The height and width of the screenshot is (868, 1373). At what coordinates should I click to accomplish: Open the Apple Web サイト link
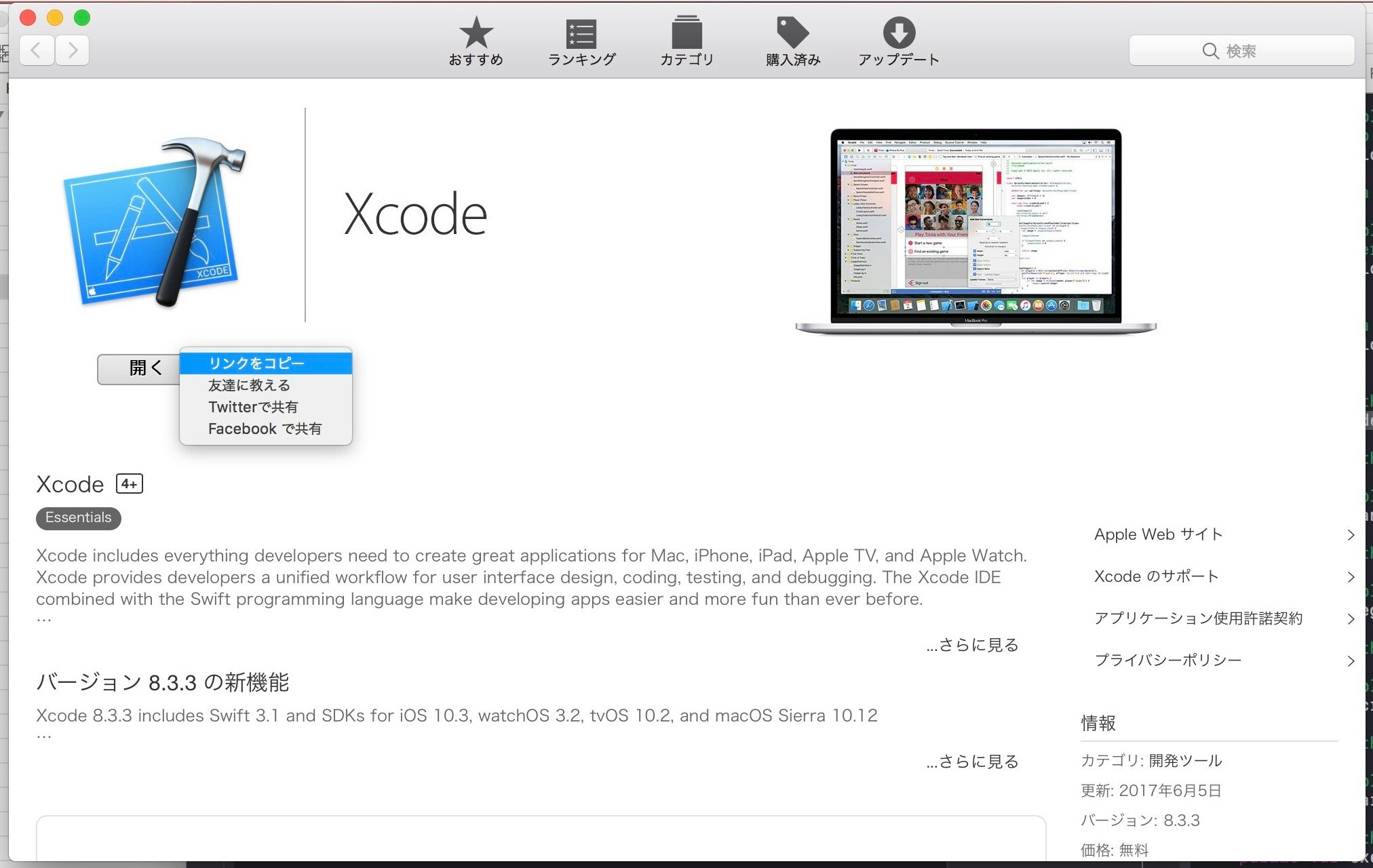tap(1158, 534)
